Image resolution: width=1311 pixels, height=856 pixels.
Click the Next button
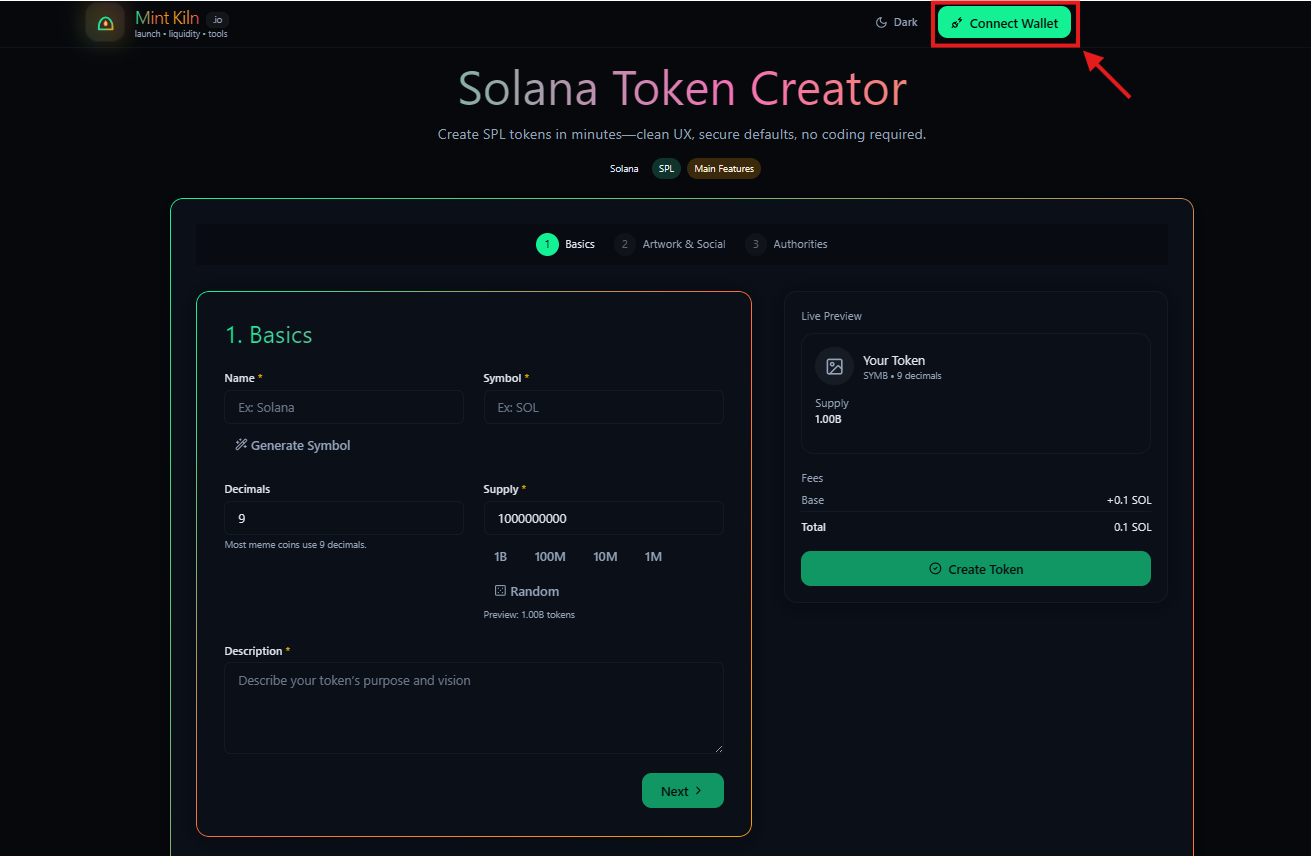click(682, 790)
